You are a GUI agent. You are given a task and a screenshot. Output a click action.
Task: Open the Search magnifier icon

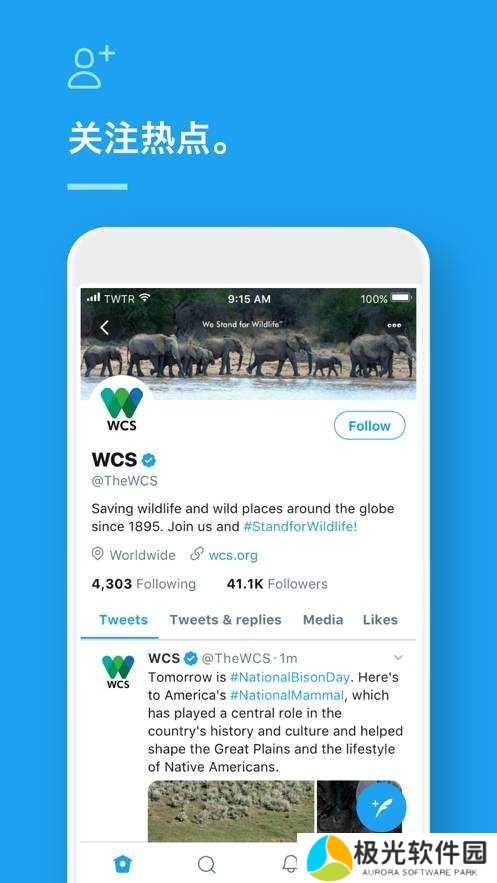(x=207, y=864)
